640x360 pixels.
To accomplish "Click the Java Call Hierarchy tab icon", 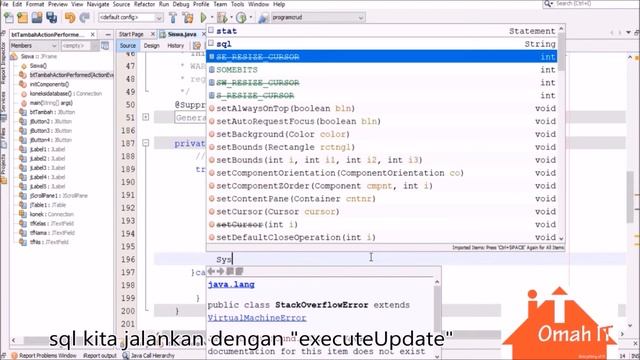I will tap(126, 356).
